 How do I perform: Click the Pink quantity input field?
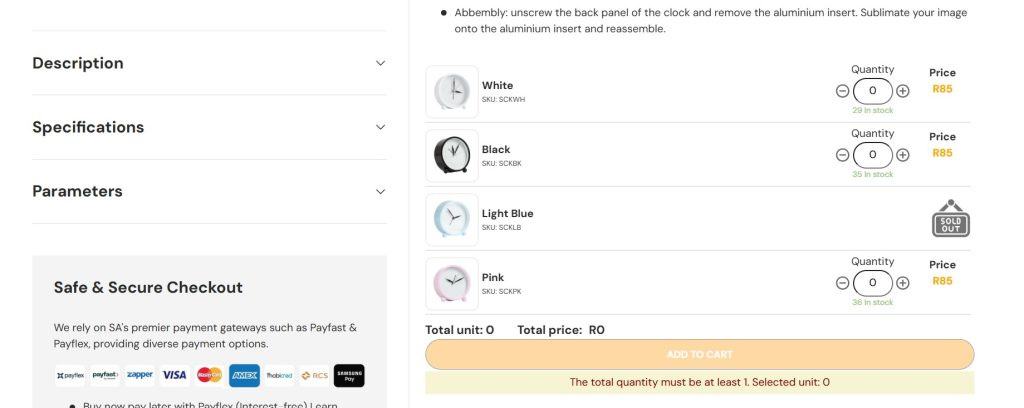pos(872,283)
